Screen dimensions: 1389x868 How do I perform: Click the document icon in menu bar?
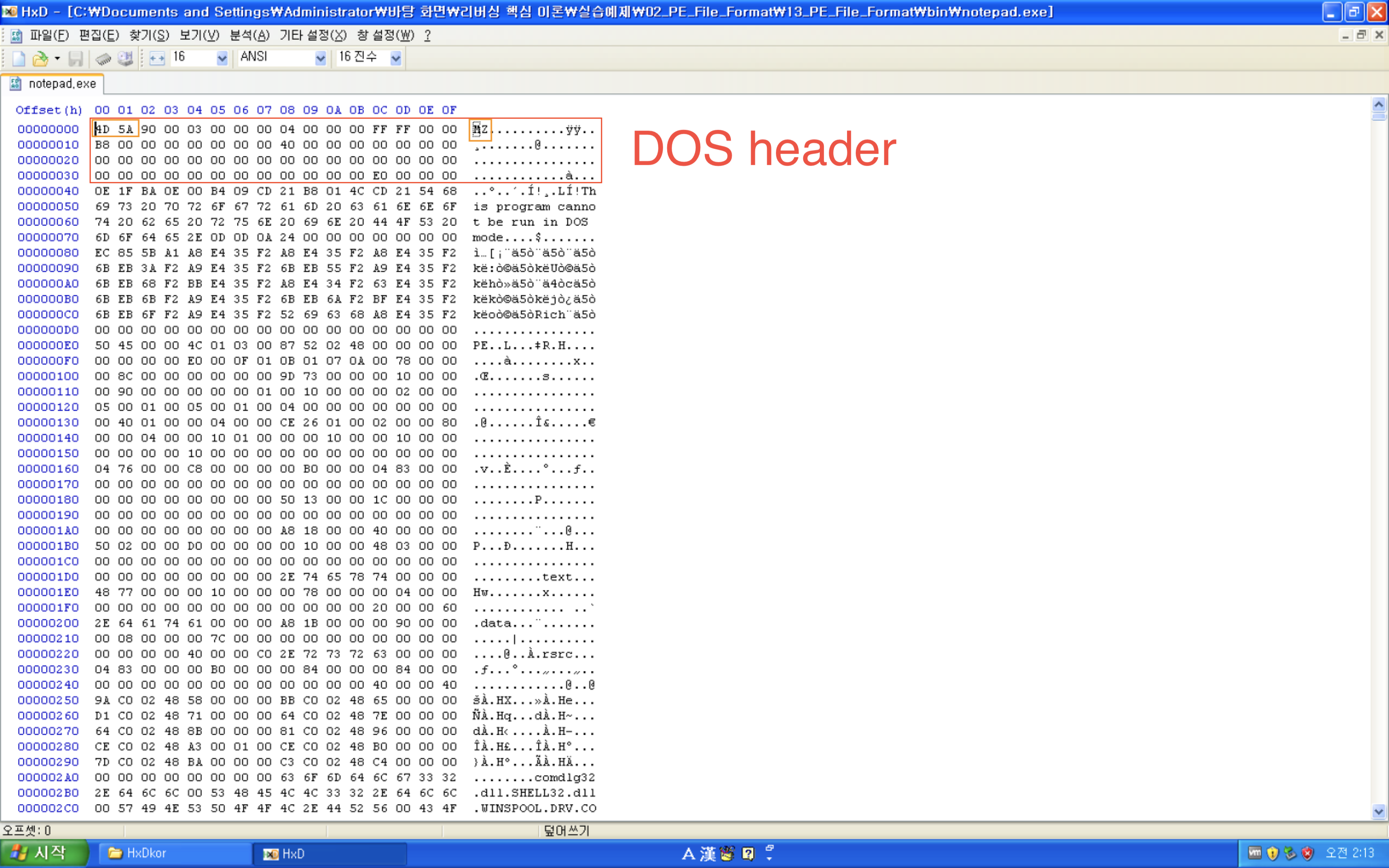pos(16,36)
